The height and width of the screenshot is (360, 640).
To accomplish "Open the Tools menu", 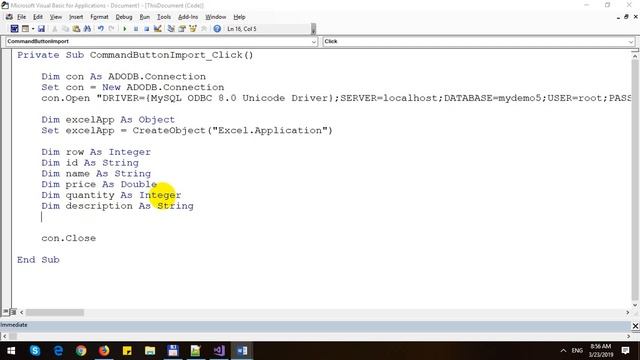I will click(x=164, y=17).
